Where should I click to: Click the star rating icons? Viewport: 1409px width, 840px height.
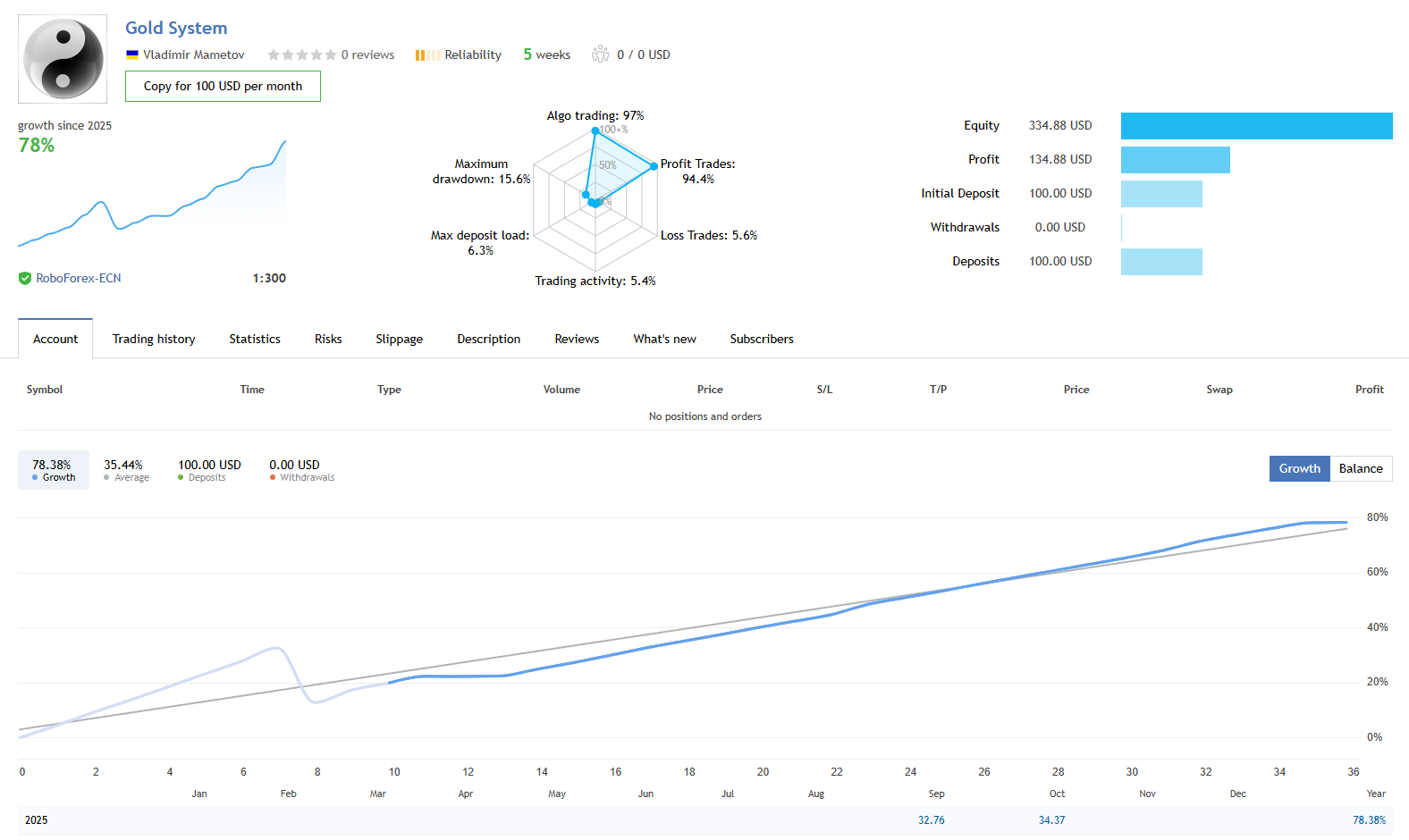(302, 55)
